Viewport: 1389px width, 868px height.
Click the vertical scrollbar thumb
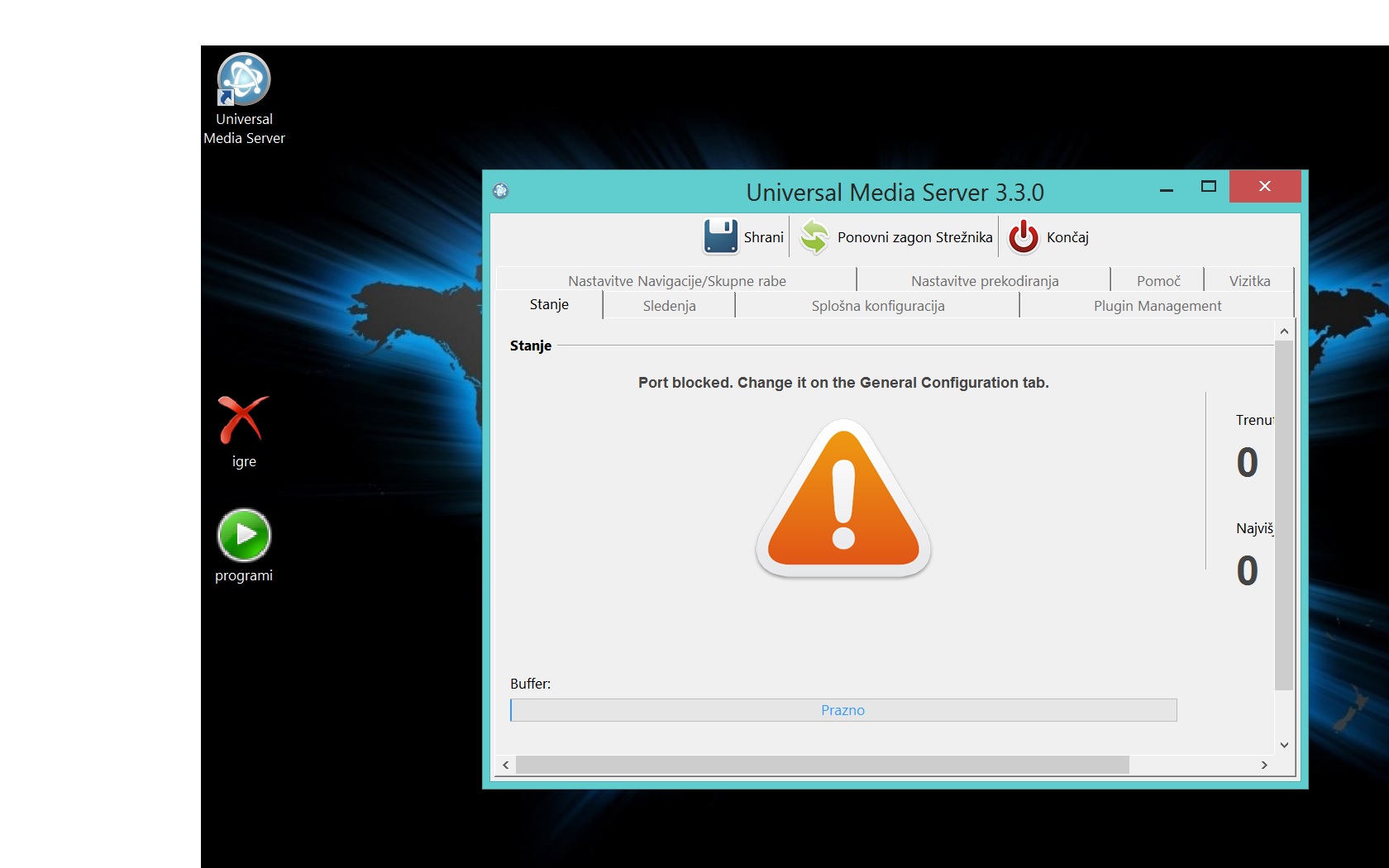(x=1283, y=514)
